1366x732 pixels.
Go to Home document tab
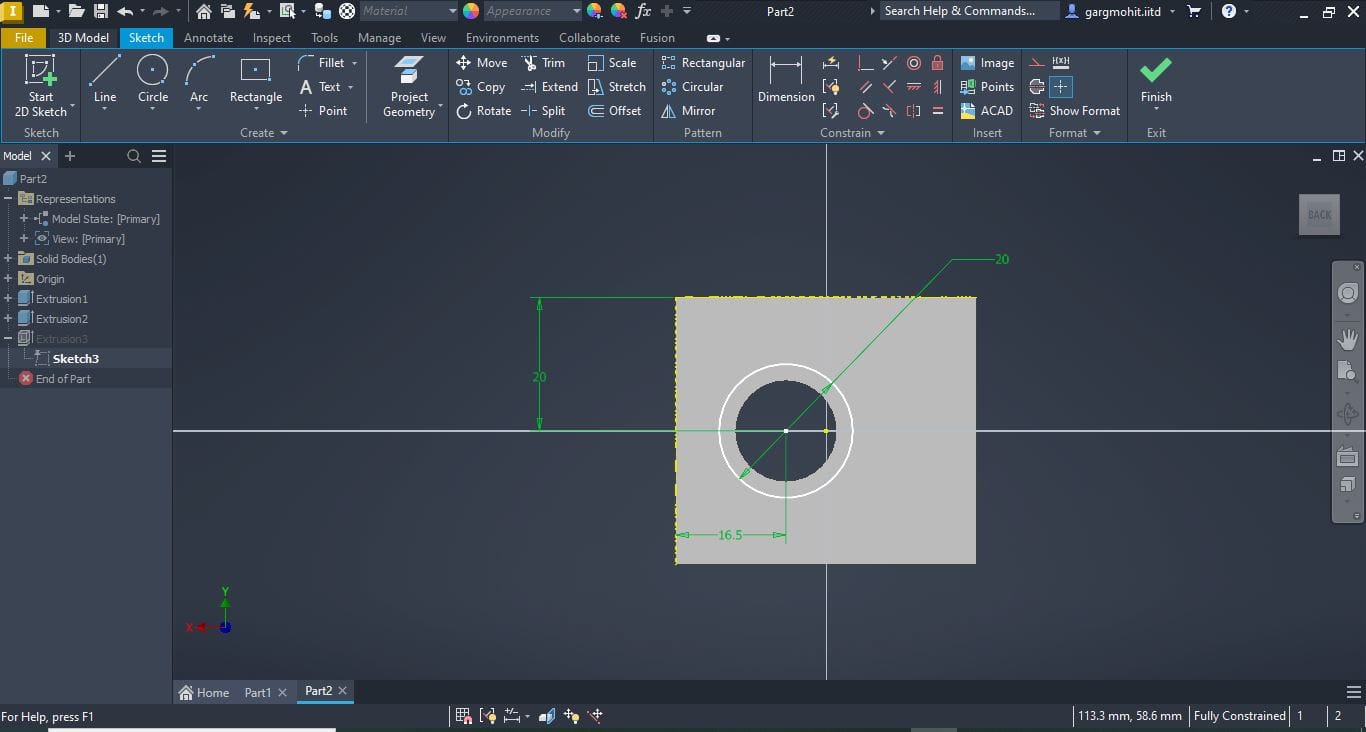point(204,692)
